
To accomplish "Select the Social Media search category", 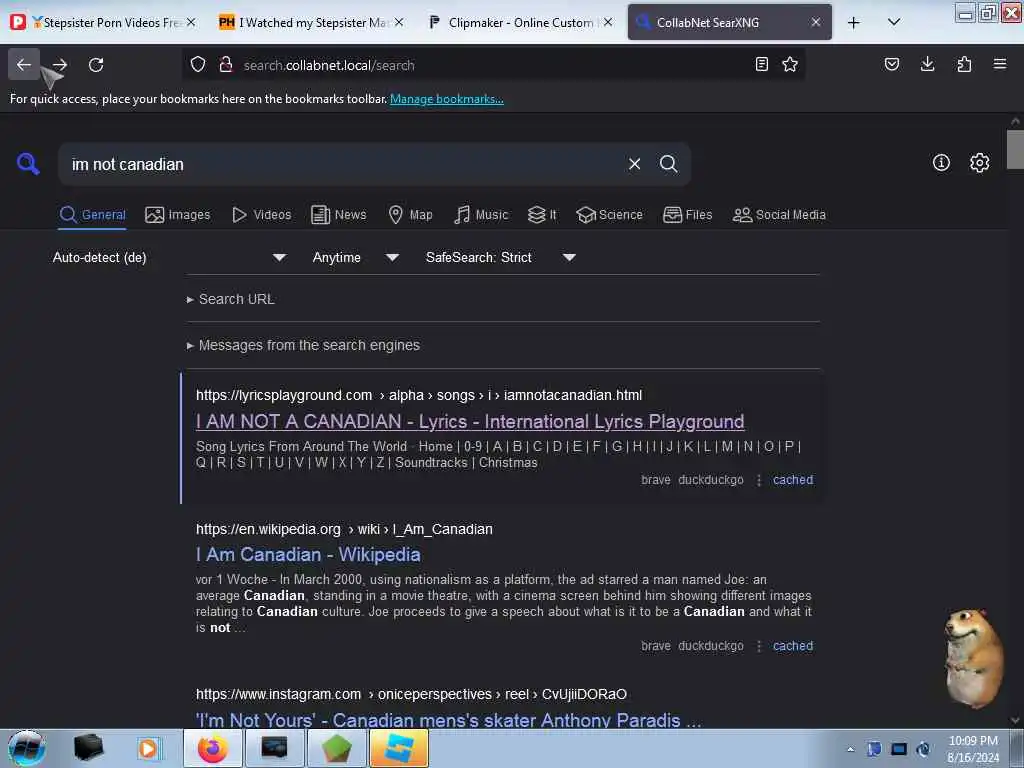I will click(x=779, y=215).
